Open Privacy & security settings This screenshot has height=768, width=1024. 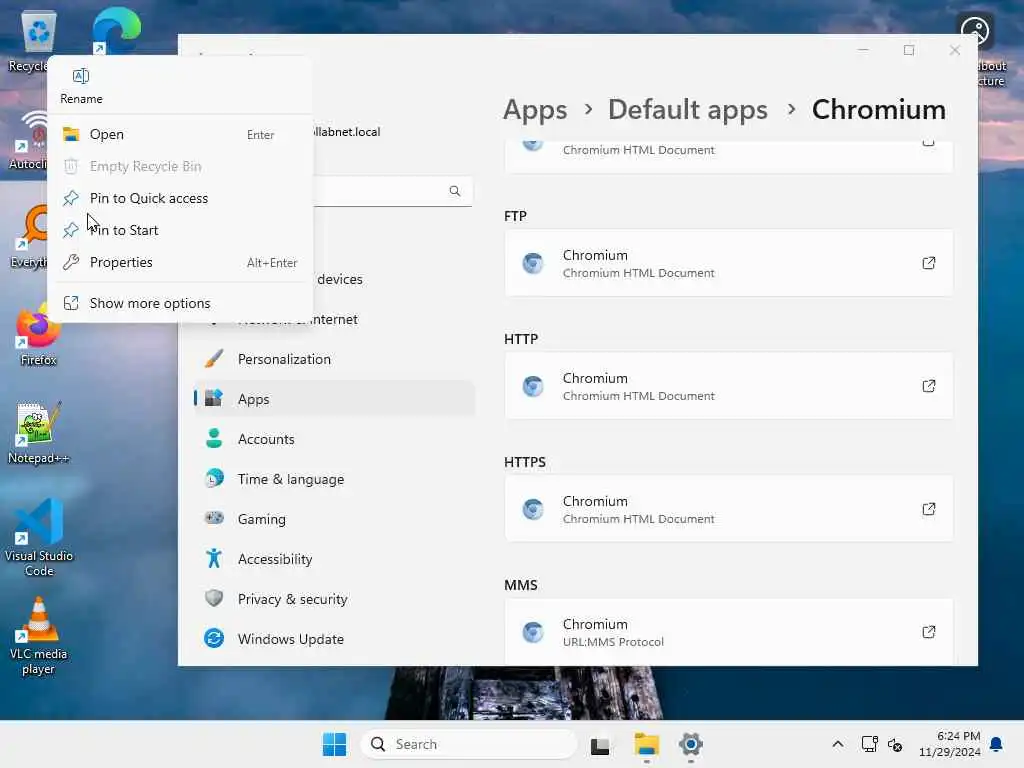click(334, 599)
